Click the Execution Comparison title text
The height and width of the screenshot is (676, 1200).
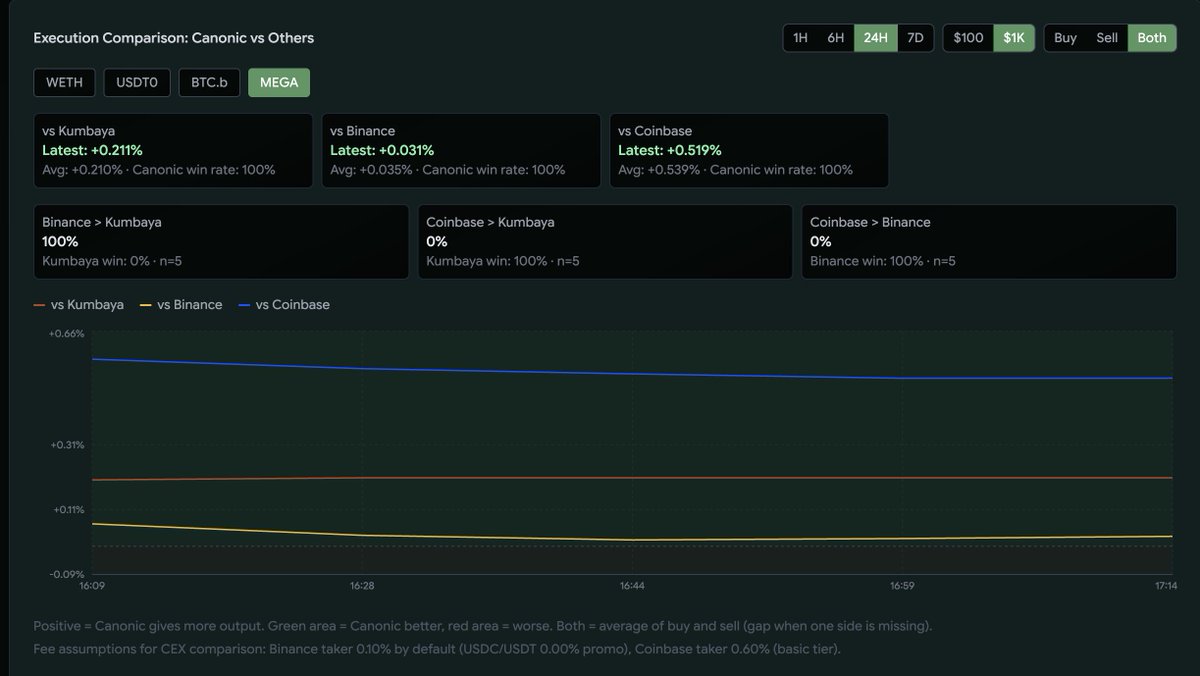click(173, 38)
